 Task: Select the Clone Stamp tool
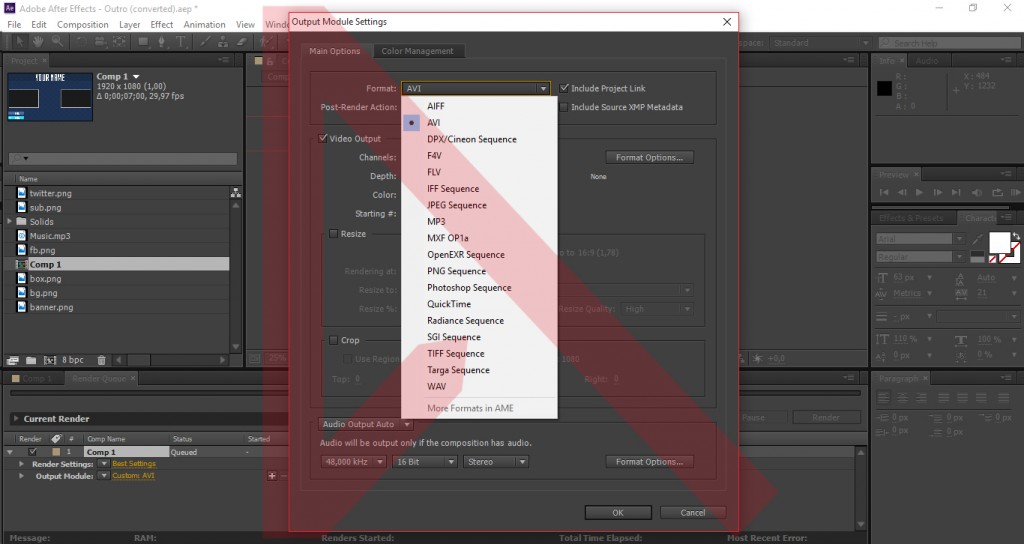[223, 42]
